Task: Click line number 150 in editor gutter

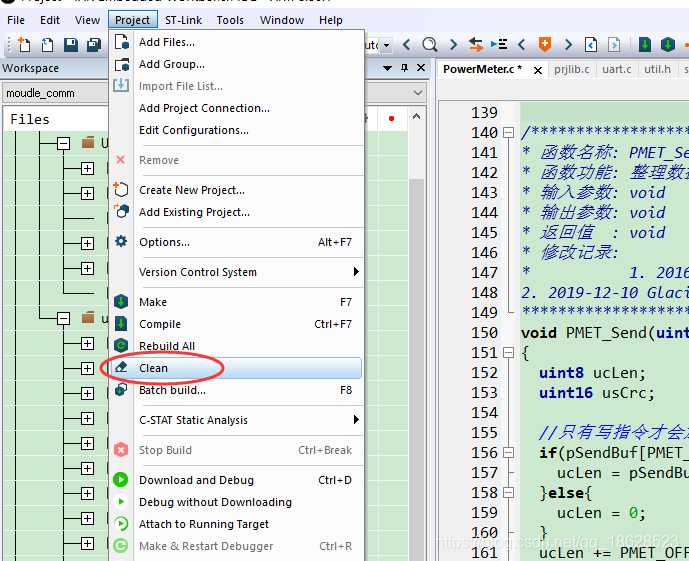Action: point(484,333)
